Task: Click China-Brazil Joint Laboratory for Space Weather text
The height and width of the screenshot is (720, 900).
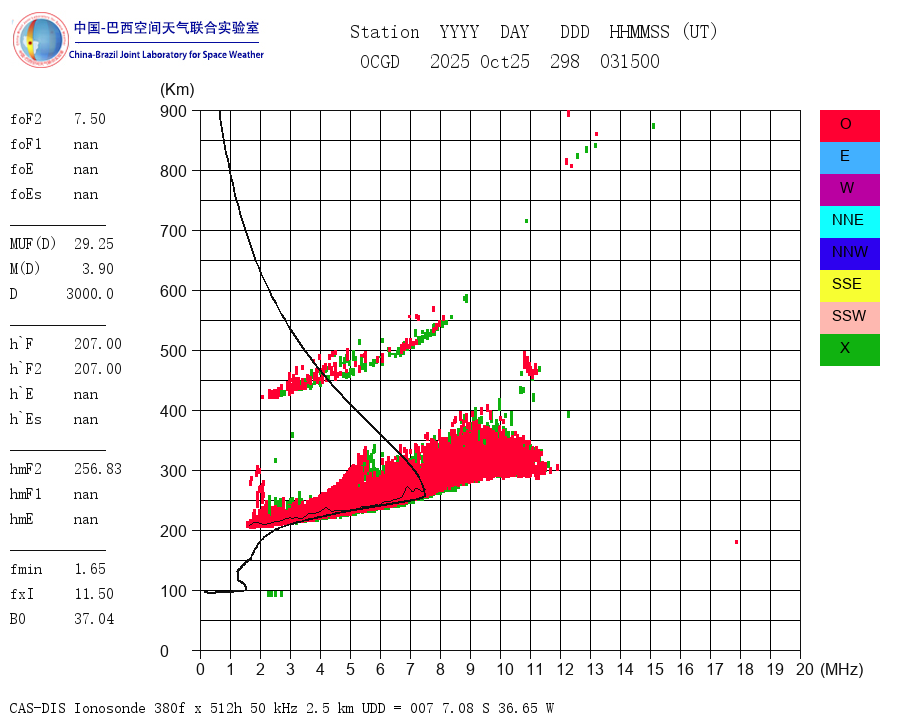Action: [x=166, y=55]
